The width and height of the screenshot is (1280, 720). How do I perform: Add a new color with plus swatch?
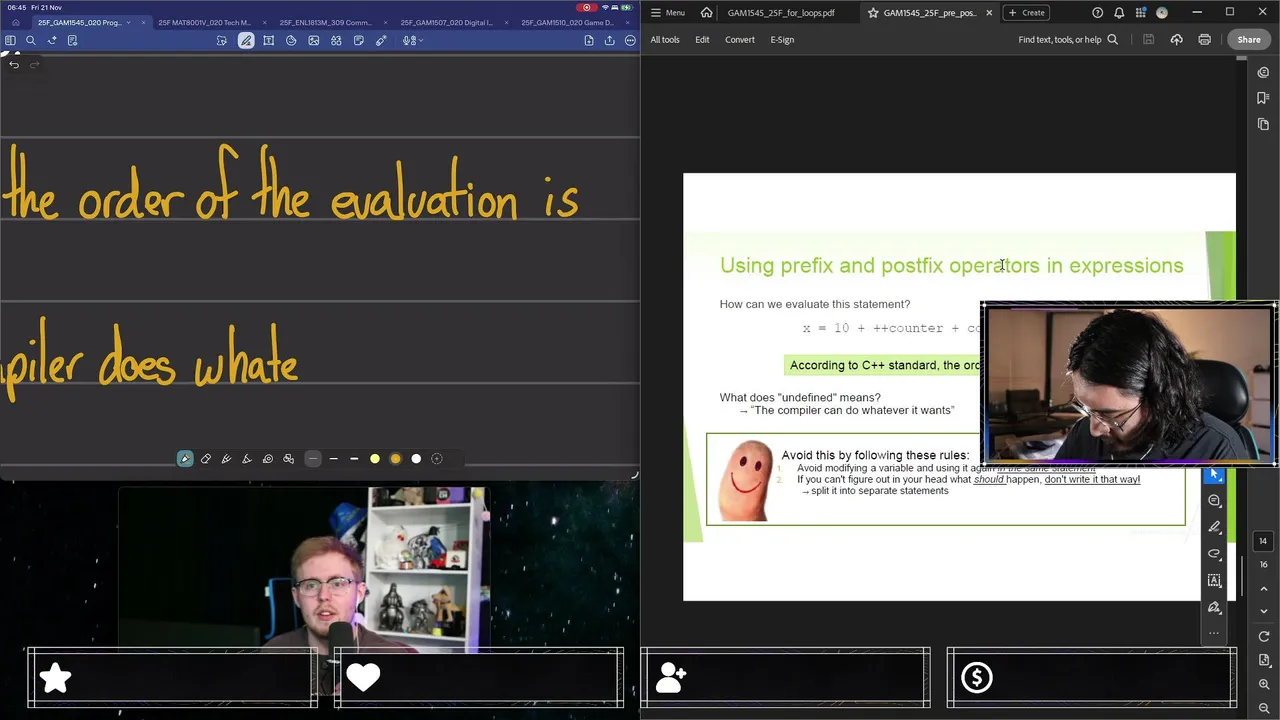(437, 459)
